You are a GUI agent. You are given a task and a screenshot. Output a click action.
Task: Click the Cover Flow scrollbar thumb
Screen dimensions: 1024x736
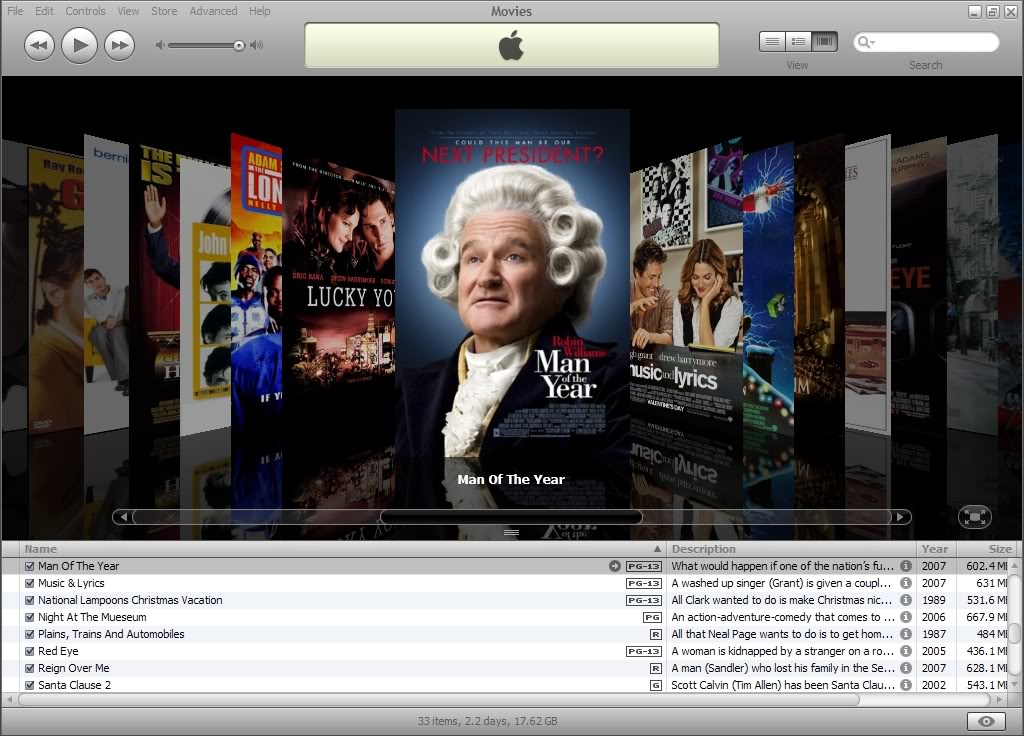[x=511, y=517]
